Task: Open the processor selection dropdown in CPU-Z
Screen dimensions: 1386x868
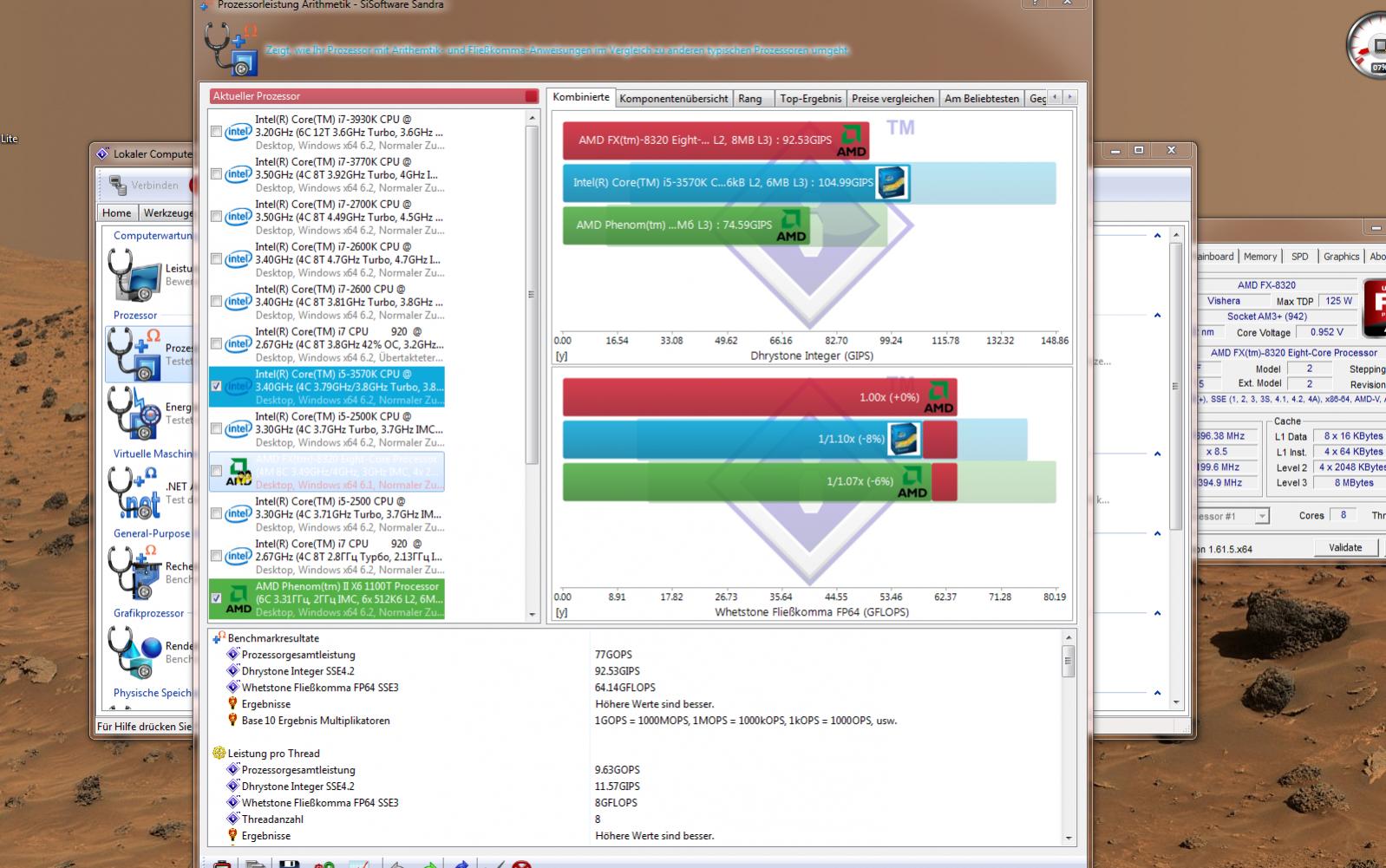Action: (1262, 516)
